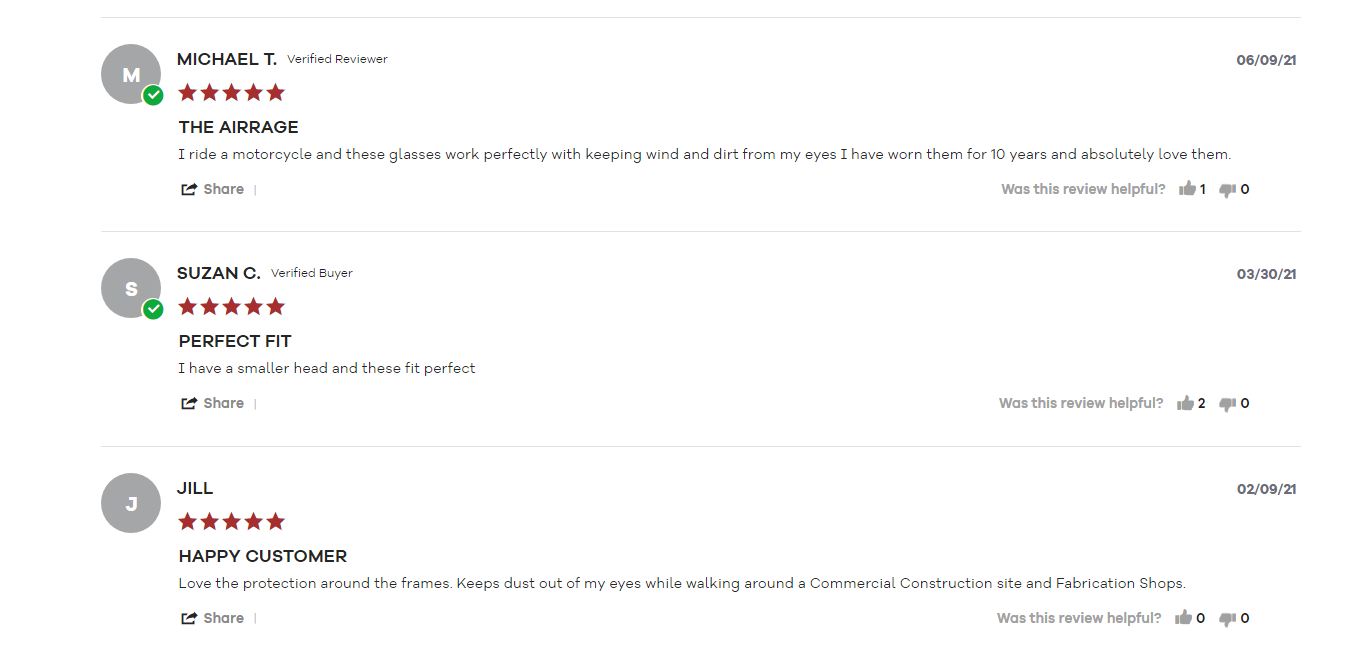Click the Suzan C. reviewer name

coord(218,273)
